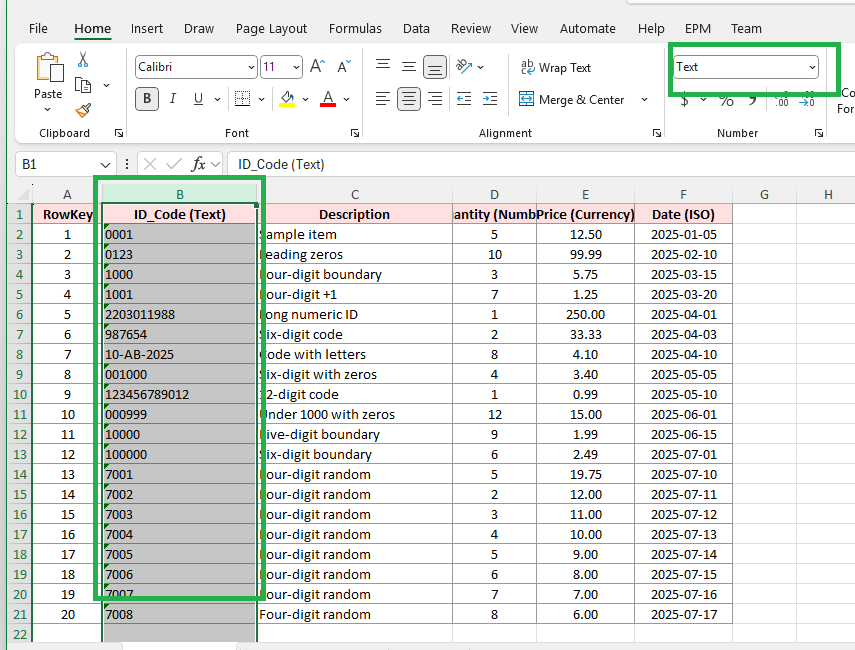
Task: Click the Copy icon
Action: coord(83,84)
